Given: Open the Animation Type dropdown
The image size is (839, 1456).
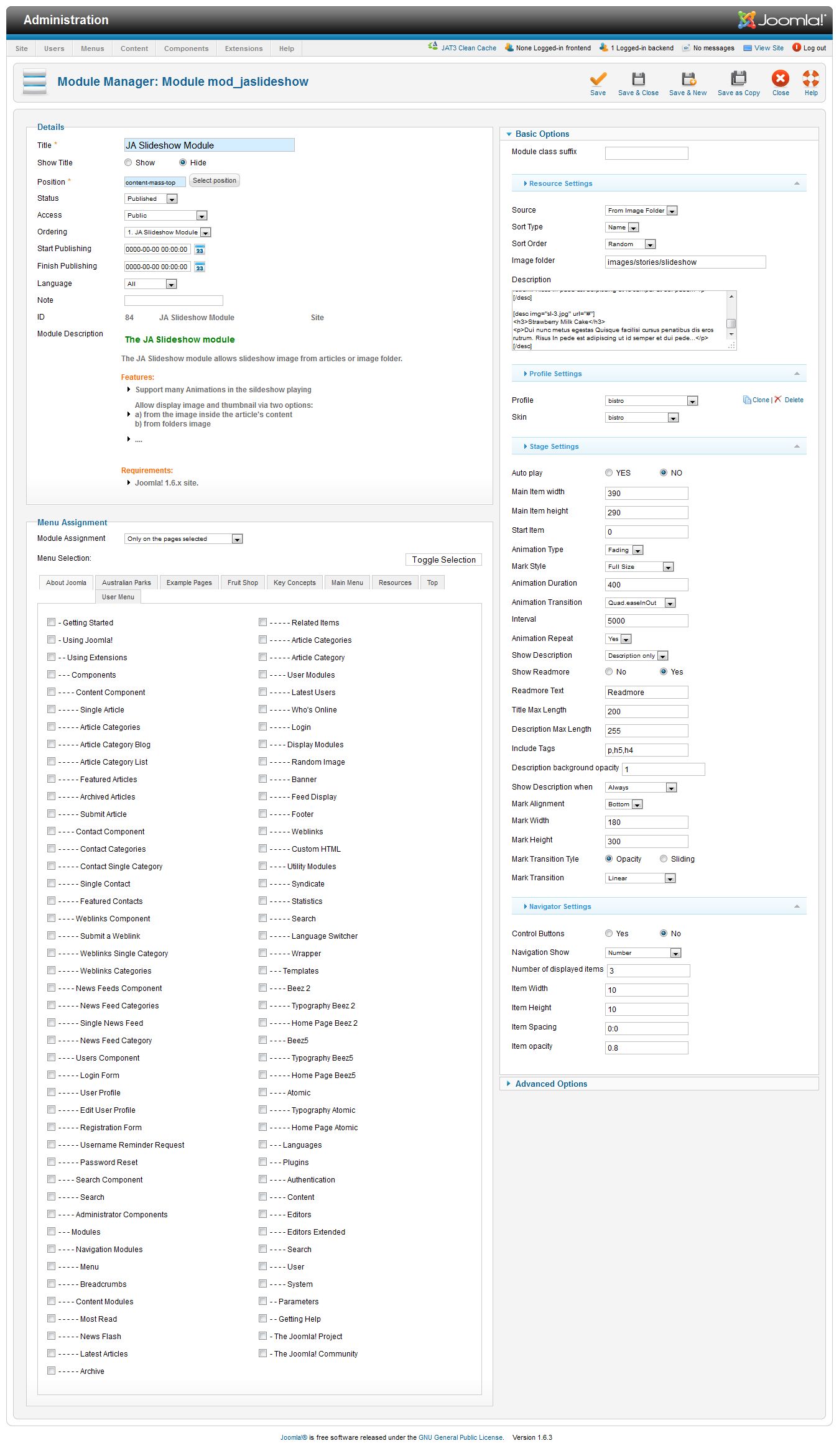Looking at the screenshot, I should [624, 550].
